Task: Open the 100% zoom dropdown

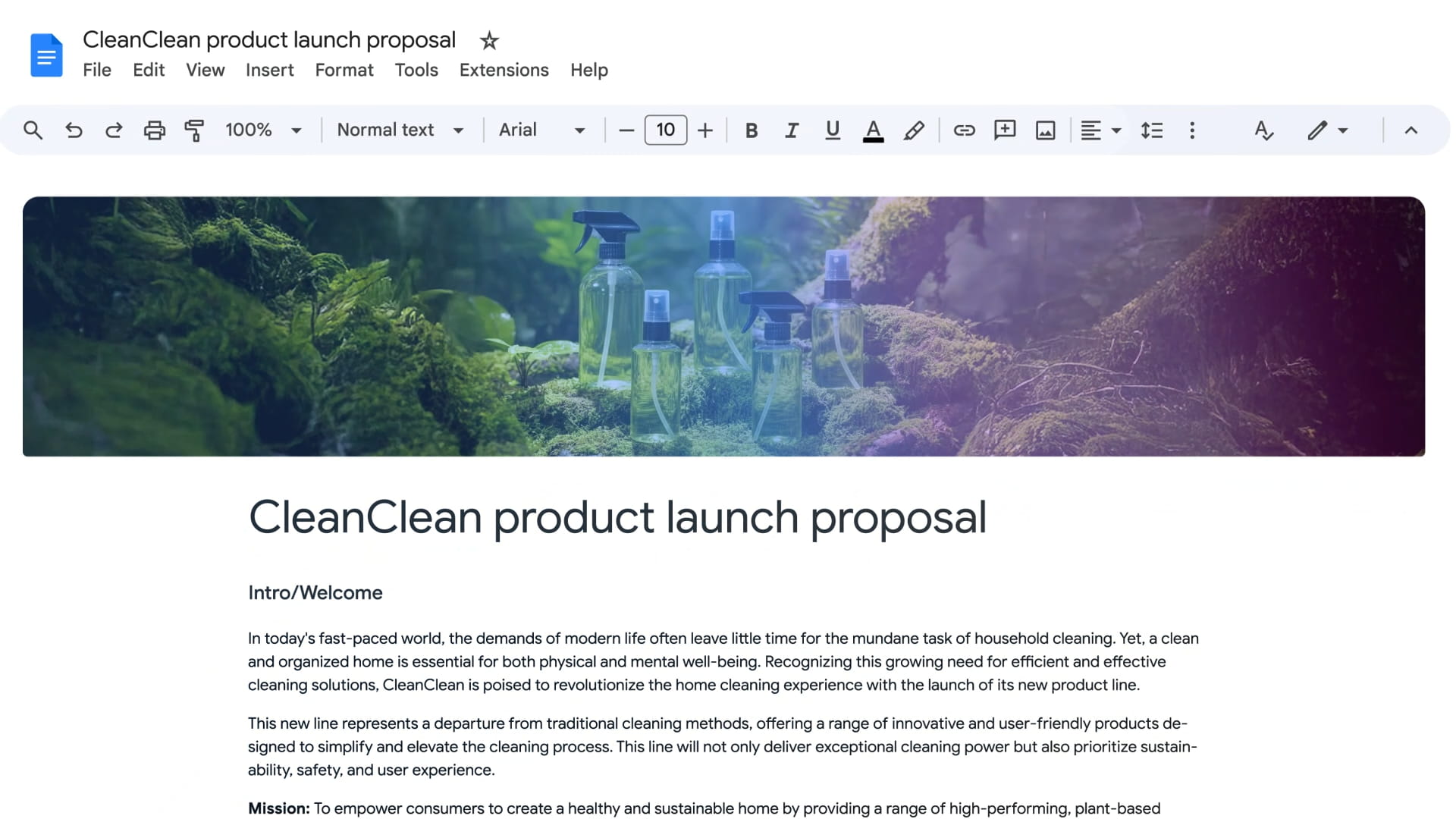Action: [x=263, y=130]
